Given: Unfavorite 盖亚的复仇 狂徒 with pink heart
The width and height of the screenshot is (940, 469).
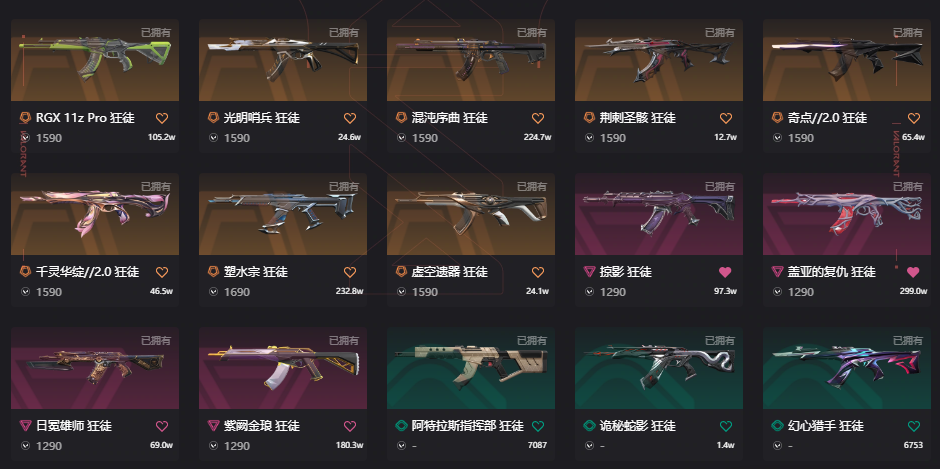Looking at the screenshot, I should coord(913,272).
